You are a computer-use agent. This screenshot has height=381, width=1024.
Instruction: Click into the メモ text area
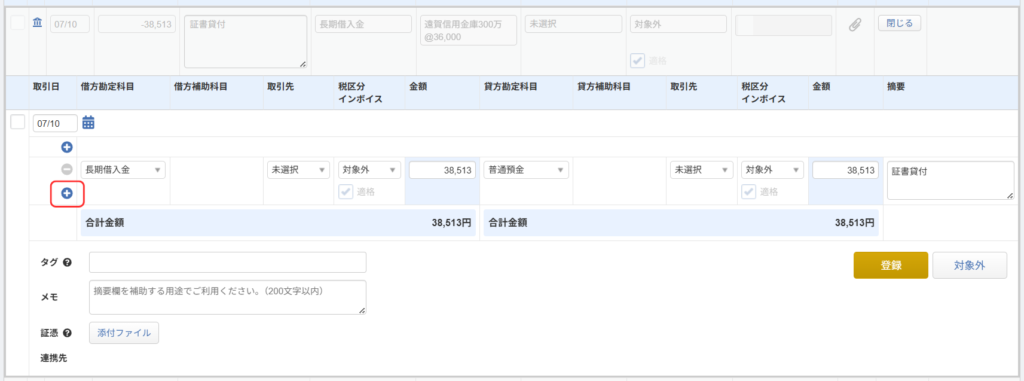228,297
